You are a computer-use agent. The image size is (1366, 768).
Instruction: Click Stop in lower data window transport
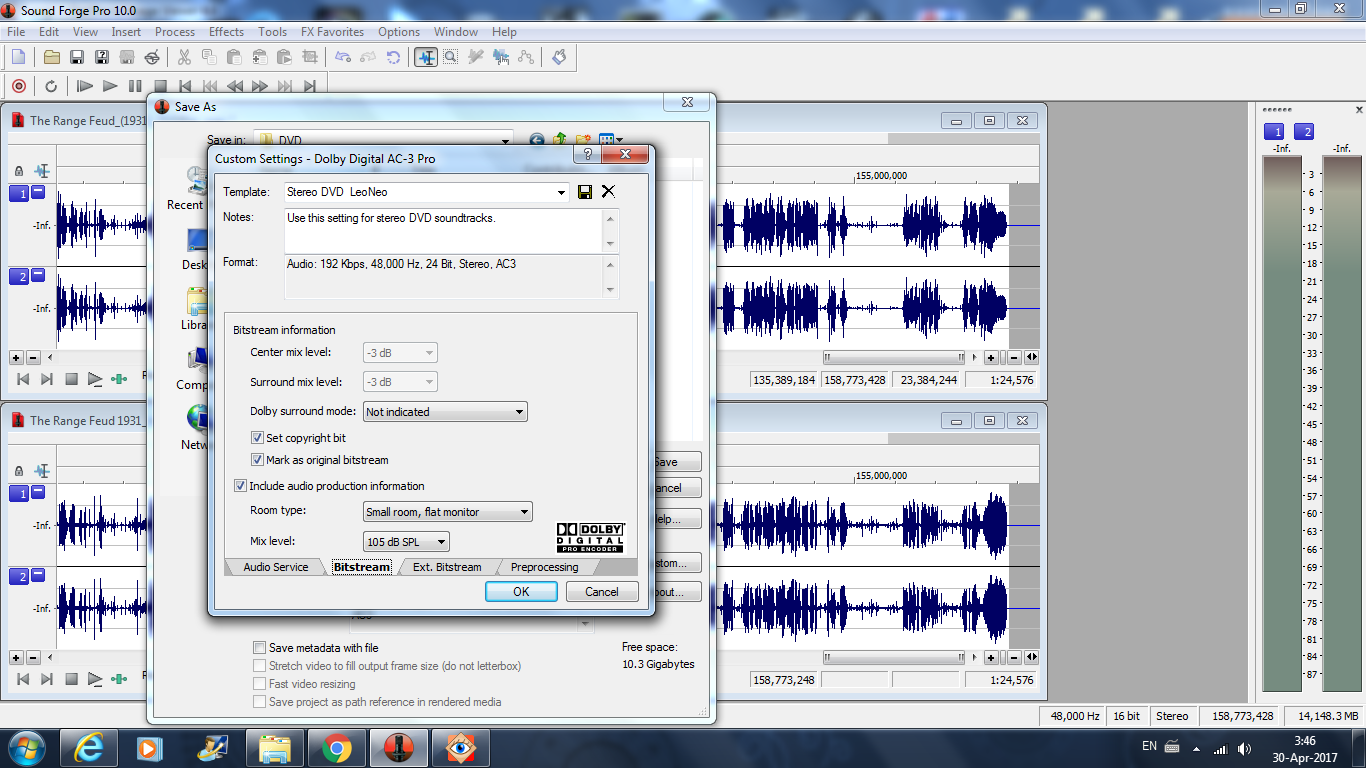coord(71,679)
